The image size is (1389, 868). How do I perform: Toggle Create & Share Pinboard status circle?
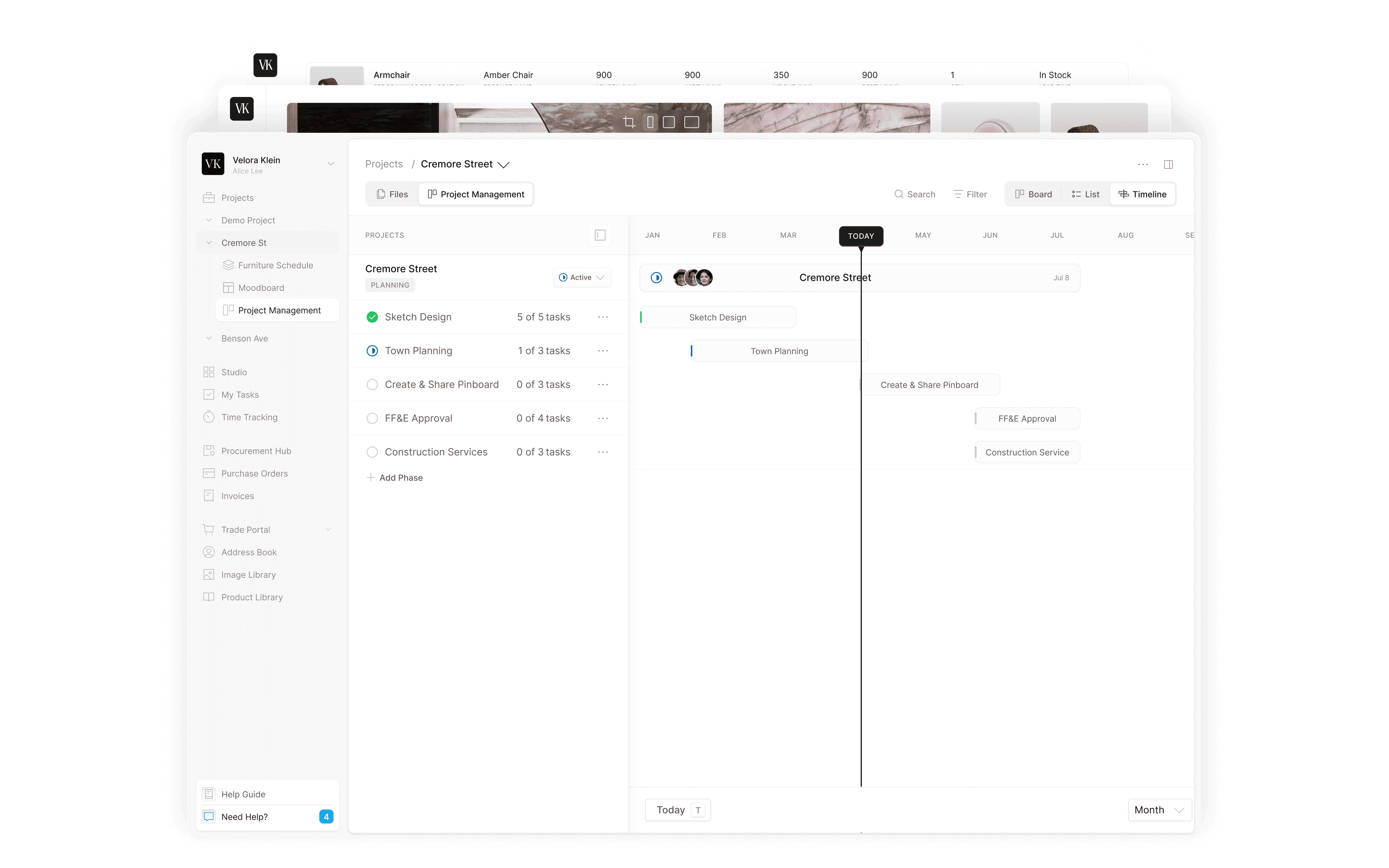click(x=372, y=384)
